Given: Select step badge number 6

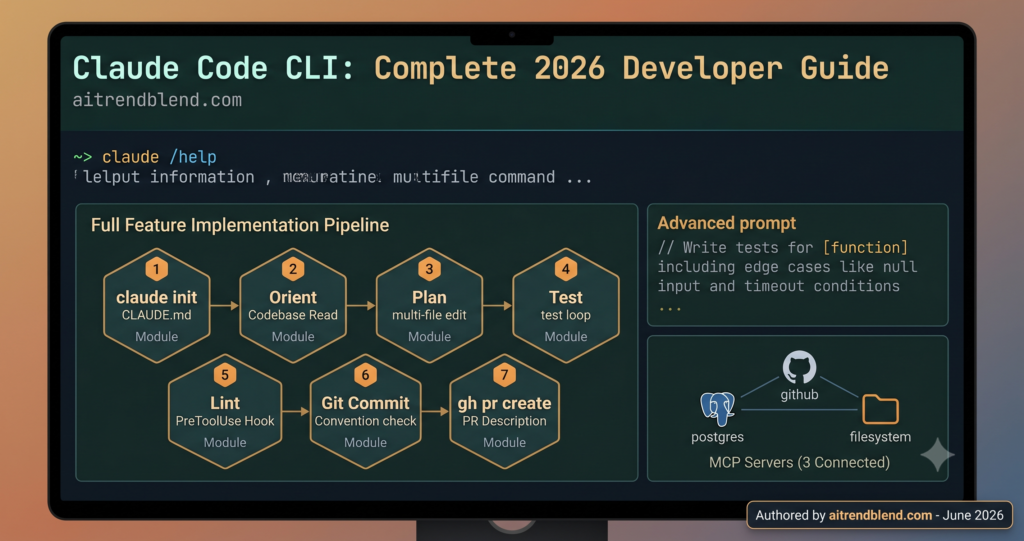Looking at the screenshot, I should 365,374.
